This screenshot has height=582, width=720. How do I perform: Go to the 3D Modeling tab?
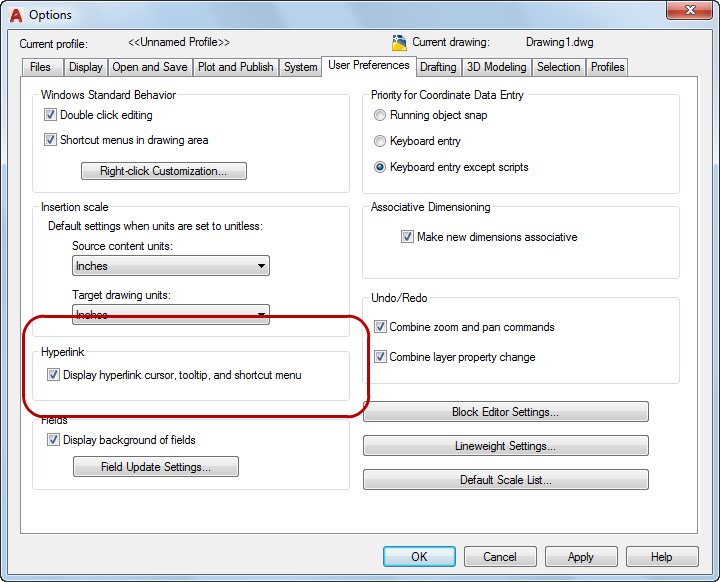tap(496, 67)
